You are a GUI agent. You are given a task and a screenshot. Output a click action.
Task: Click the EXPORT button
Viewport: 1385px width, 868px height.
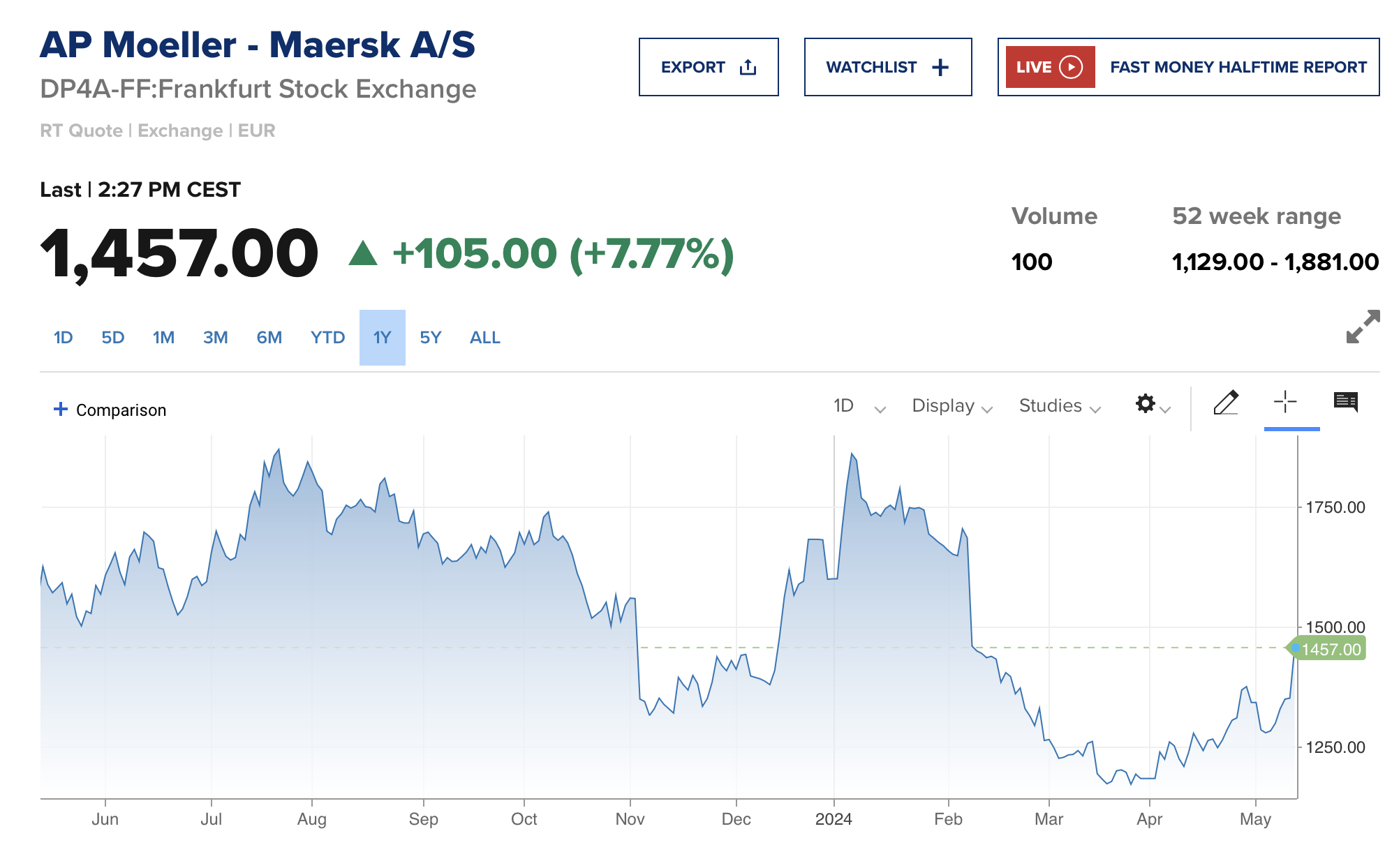(693, 67)
